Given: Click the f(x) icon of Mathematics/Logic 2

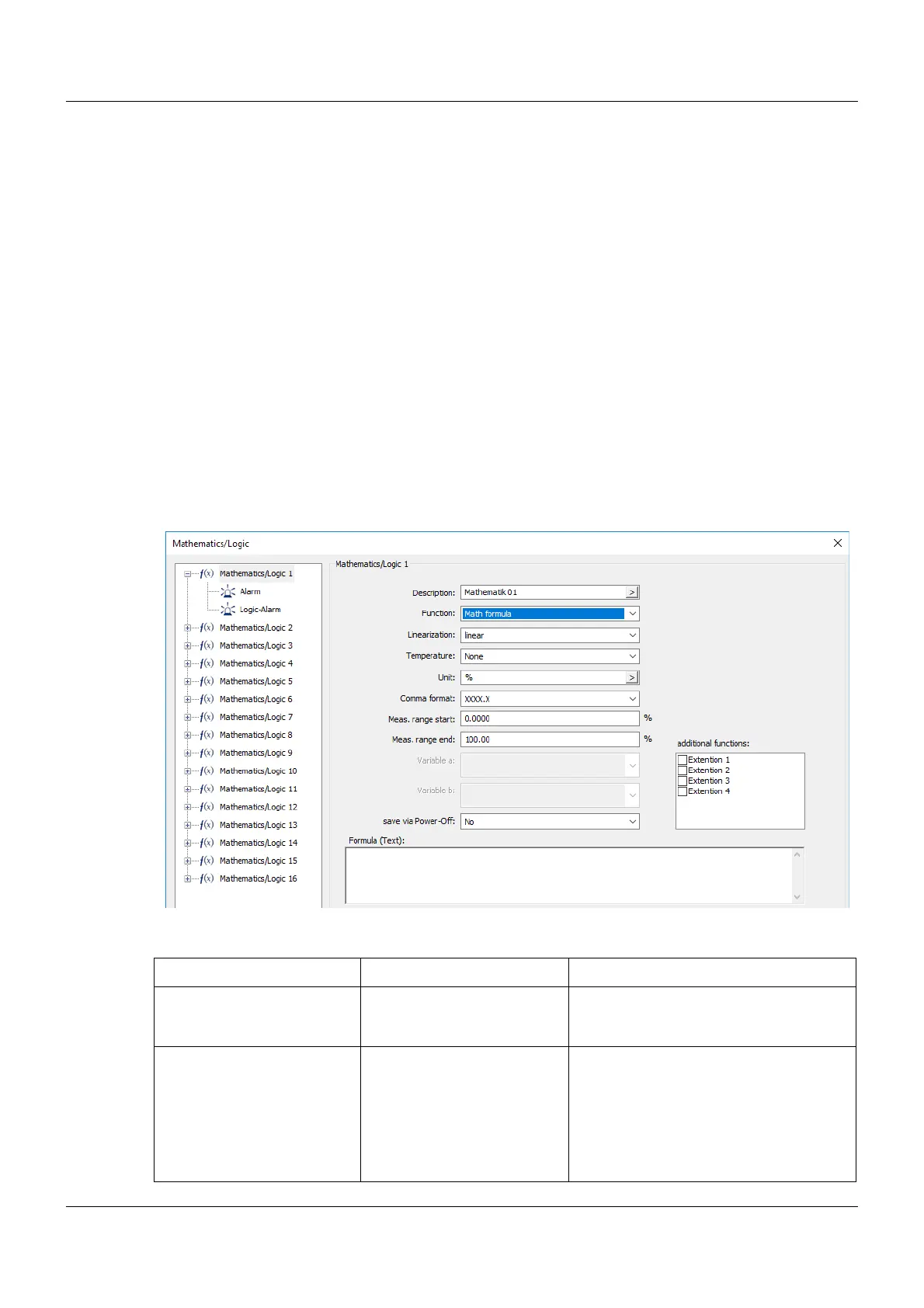Looking at the screenshot, I should [x=207, y=628].
